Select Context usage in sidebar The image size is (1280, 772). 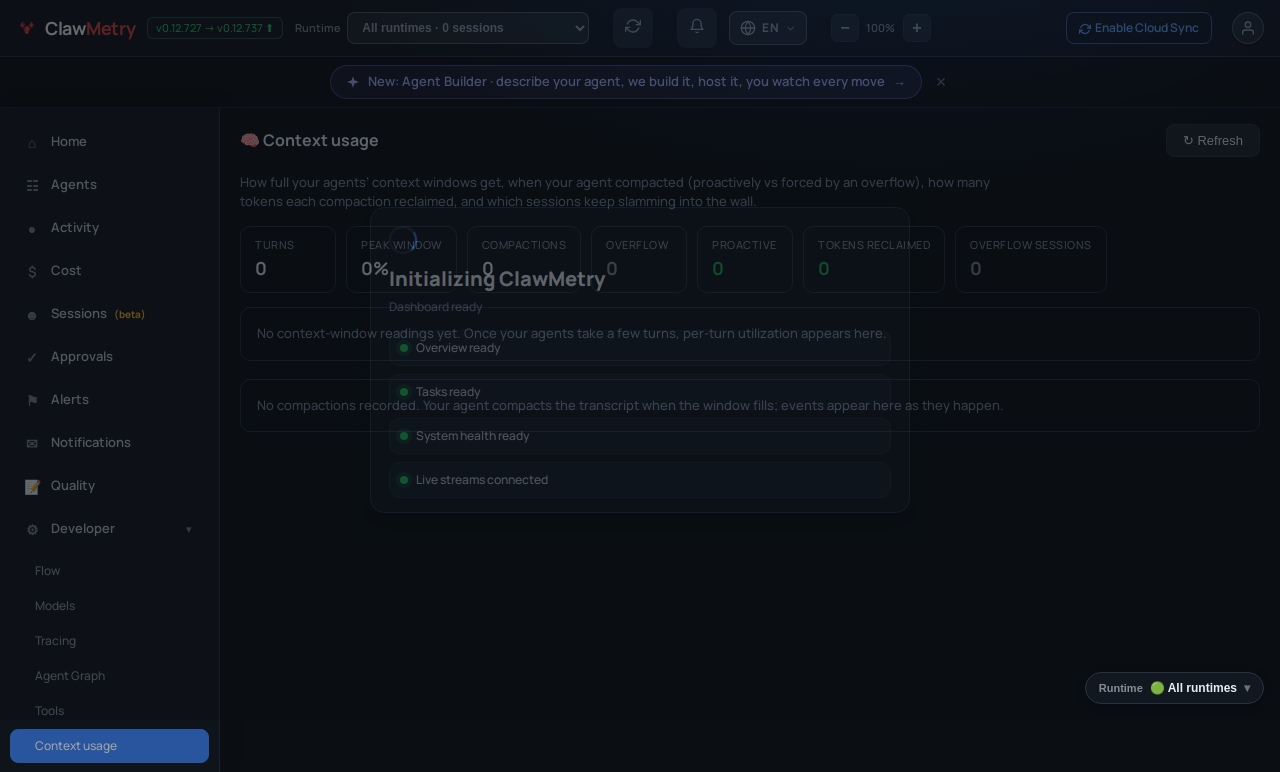(110, 746)
